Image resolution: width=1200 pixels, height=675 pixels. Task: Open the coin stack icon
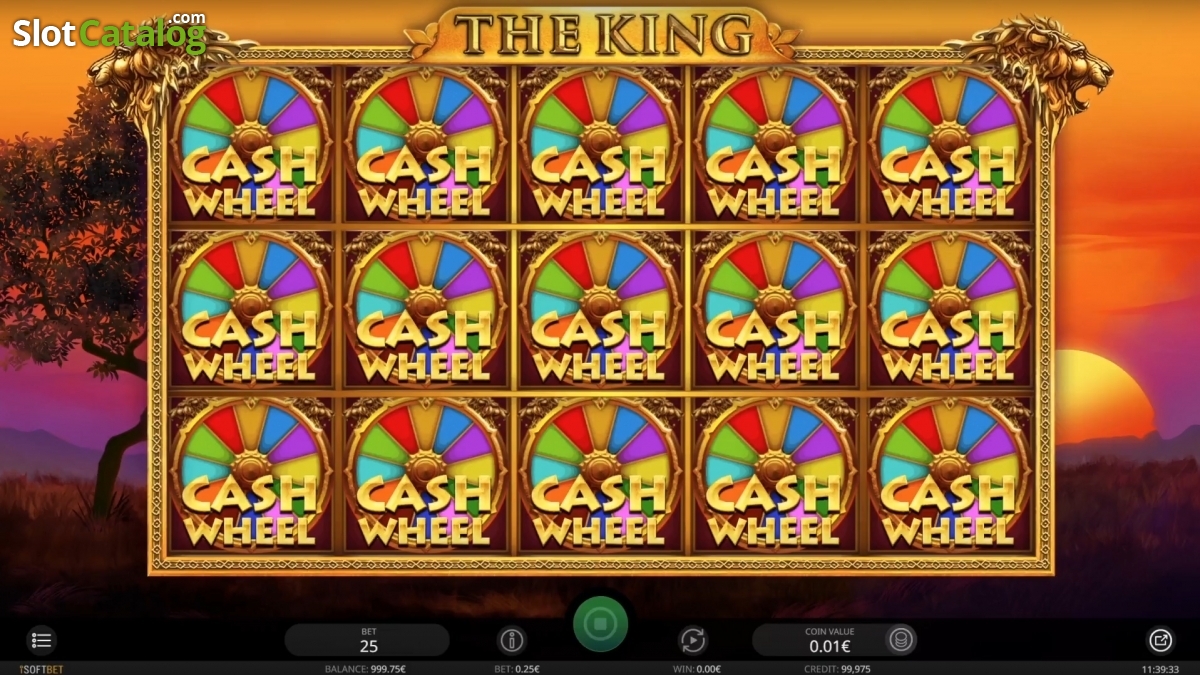pos(901,640)
